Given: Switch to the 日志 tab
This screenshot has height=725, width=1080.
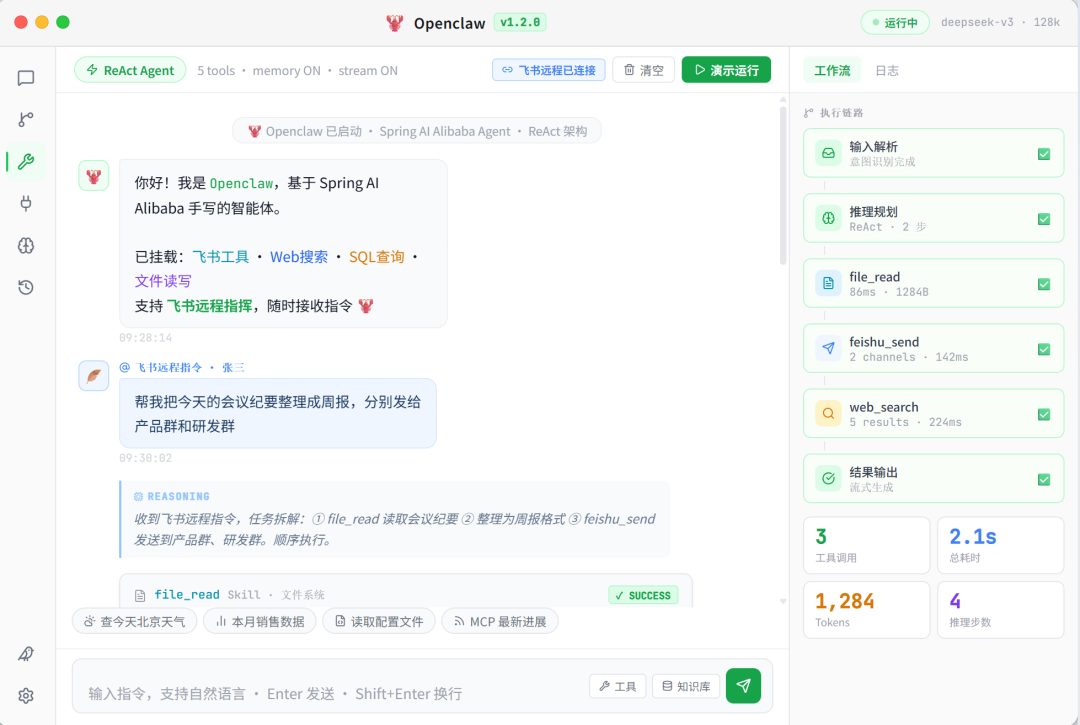Looking at the screenshot, I should coord(886,70).
